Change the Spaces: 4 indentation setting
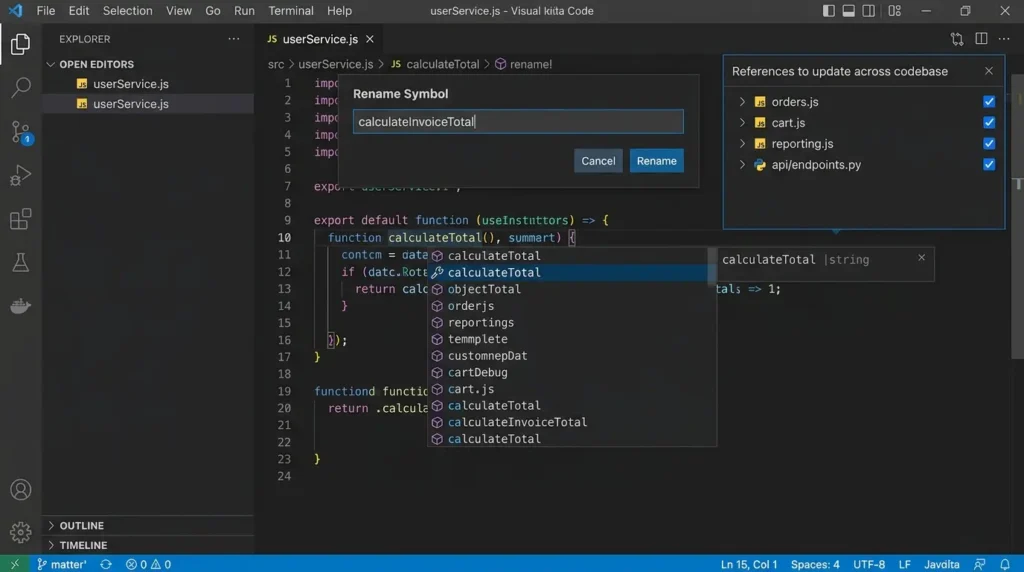 814,564
